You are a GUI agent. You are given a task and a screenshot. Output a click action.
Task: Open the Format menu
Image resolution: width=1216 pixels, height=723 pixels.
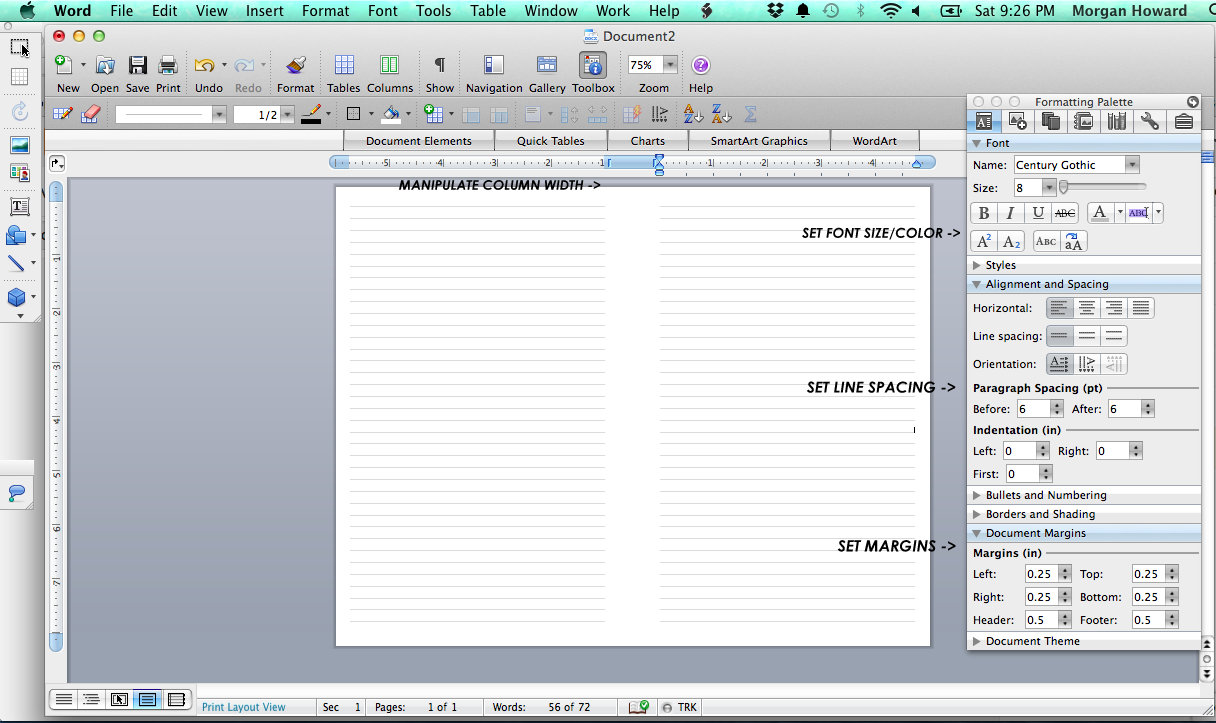(x=326, y=11)
